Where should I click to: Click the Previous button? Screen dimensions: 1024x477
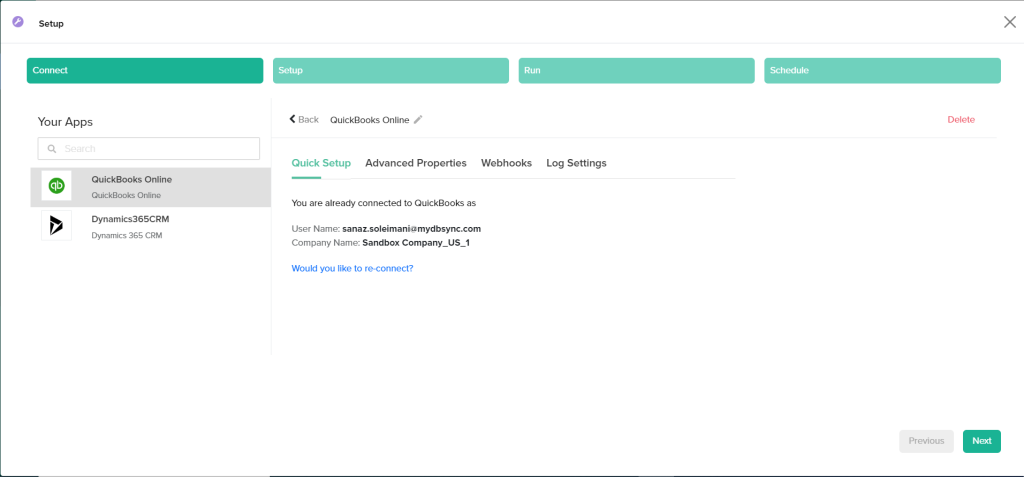[926, 441]
